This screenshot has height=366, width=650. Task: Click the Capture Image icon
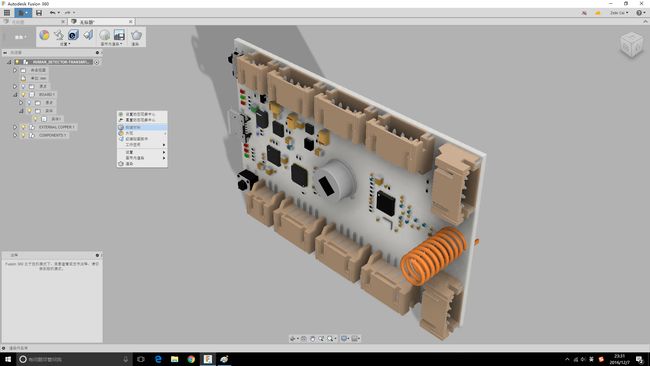119,35
